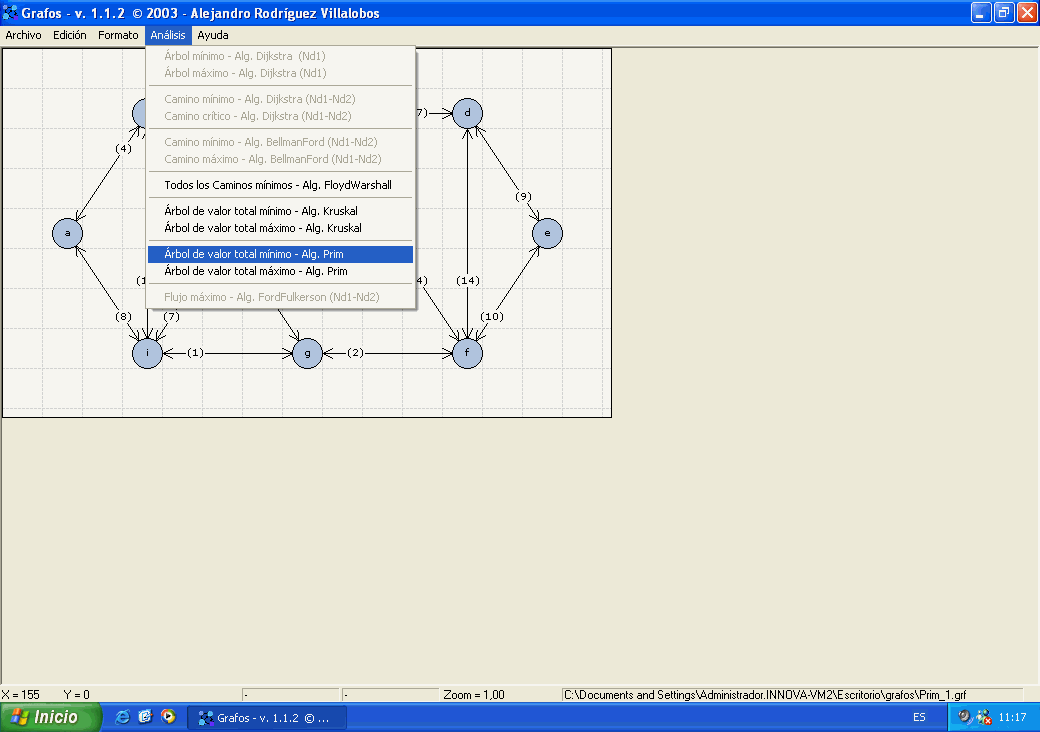Click node 'g' in the graph
This screenshot has height=732, width=1040.
pos(307,353)
